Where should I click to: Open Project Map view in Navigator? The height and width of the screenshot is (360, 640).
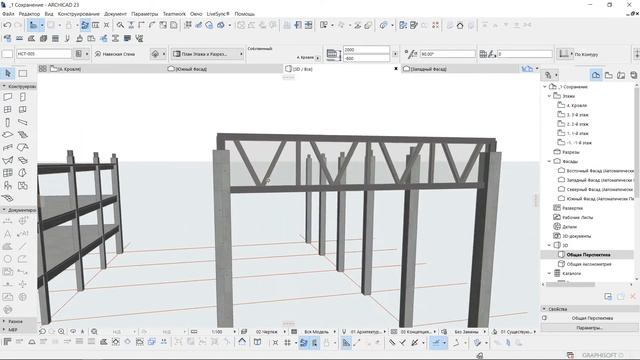tap(596, 75)
